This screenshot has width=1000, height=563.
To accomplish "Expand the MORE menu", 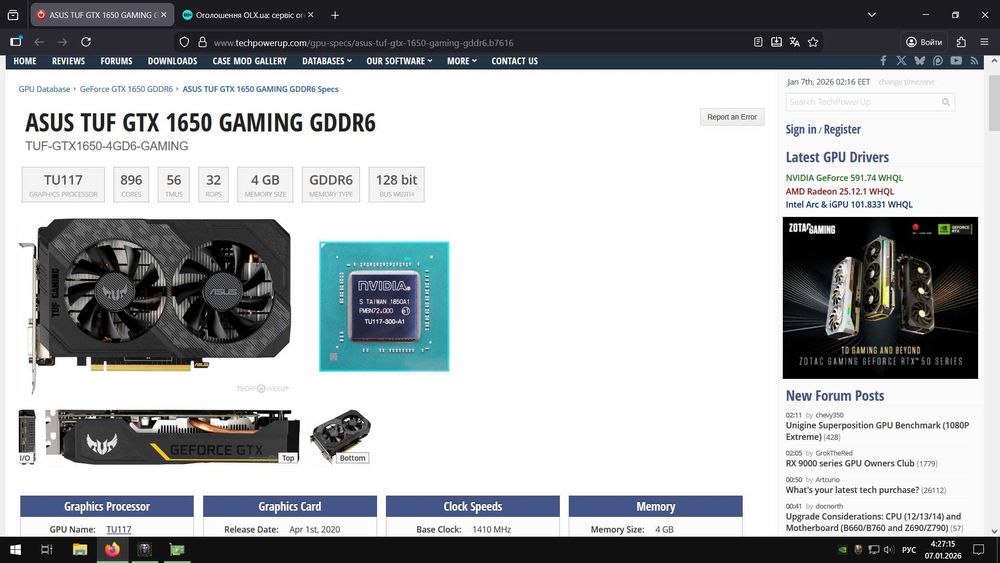I will 462,61.
